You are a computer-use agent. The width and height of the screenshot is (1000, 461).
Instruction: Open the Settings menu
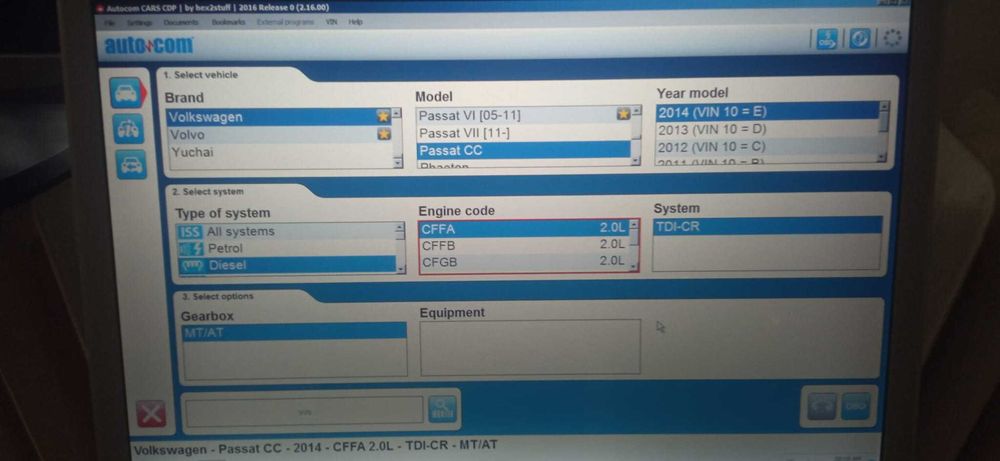pos(138,22)
